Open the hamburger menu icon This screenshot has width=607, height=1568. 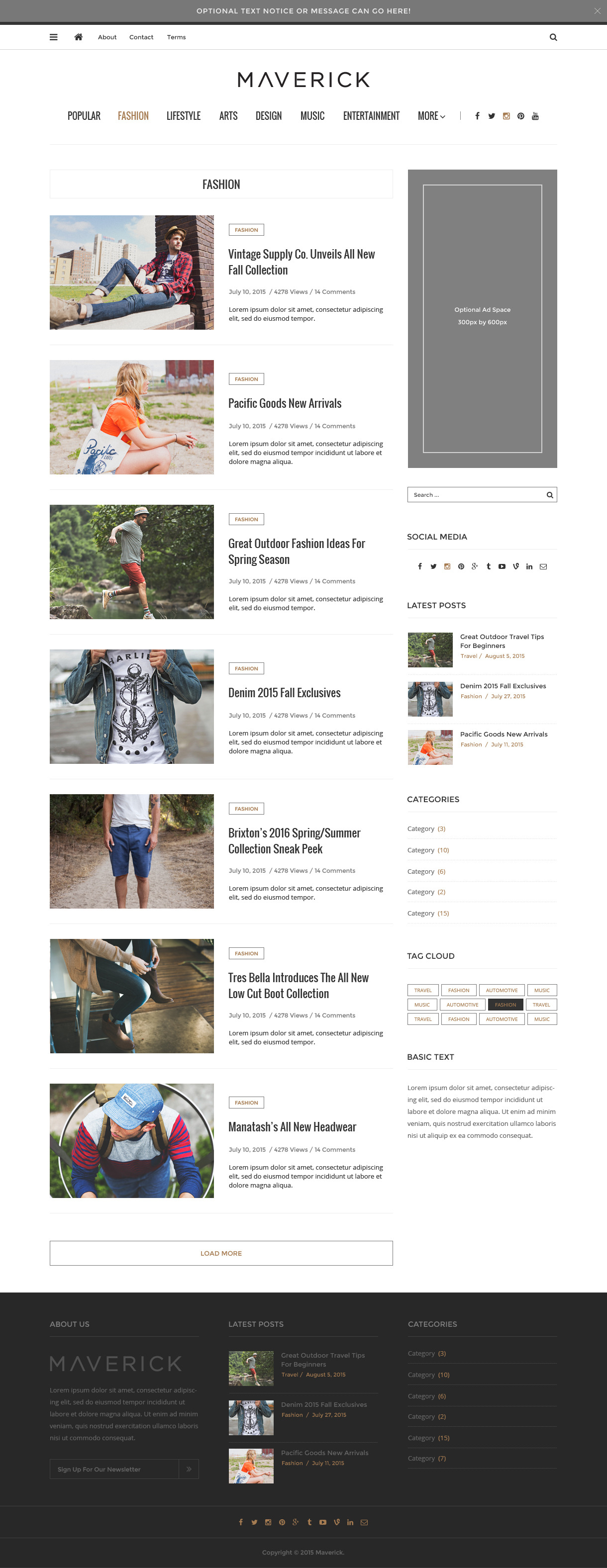(x=54, y=37)
